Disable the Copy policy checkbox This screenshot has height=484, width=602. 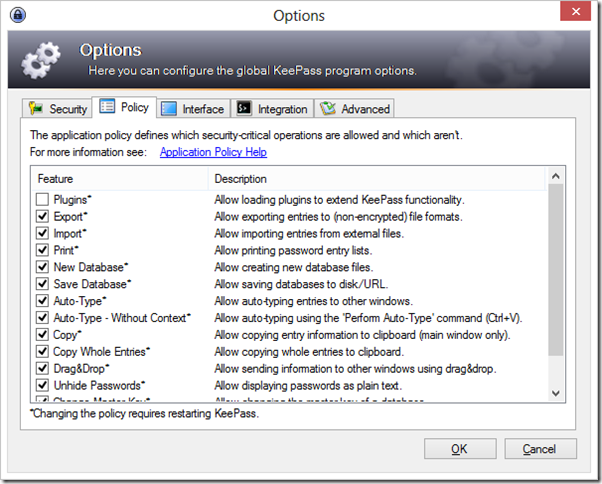point(42,335)
